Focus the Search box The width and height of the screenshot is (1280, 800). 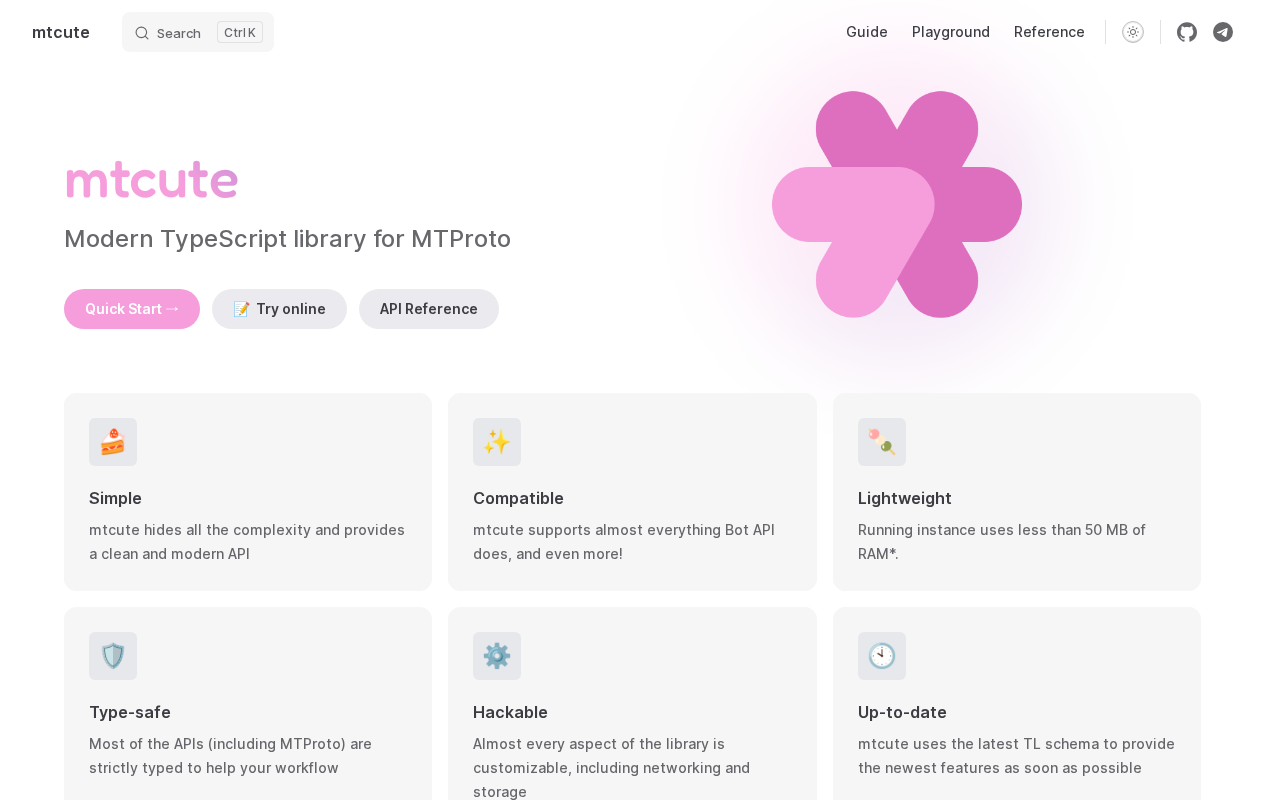tap(198, 32)
